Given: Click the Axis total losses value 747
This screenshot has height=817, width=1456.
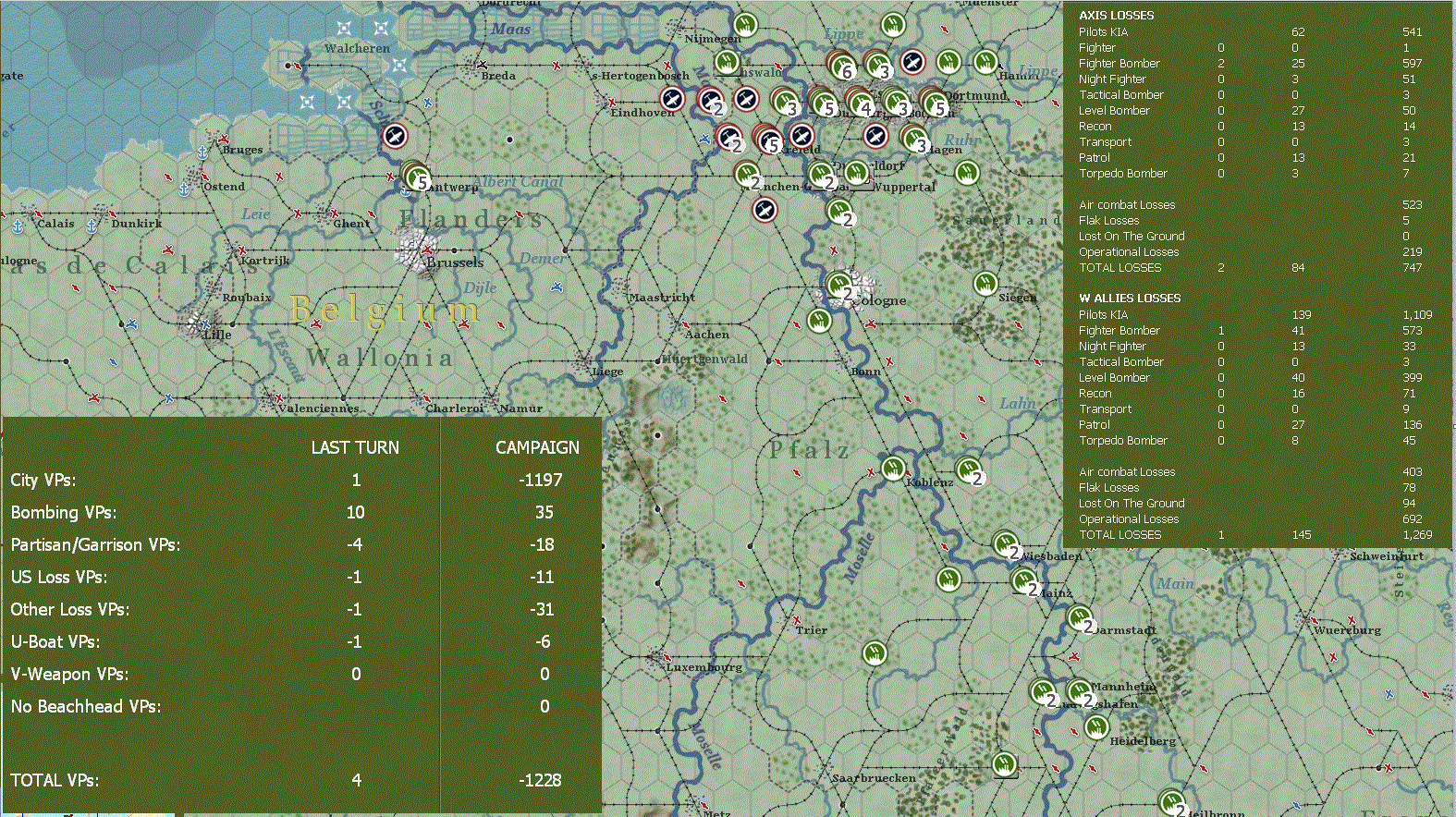Looking at the screenshot, I should click(x=1412, y=268).
